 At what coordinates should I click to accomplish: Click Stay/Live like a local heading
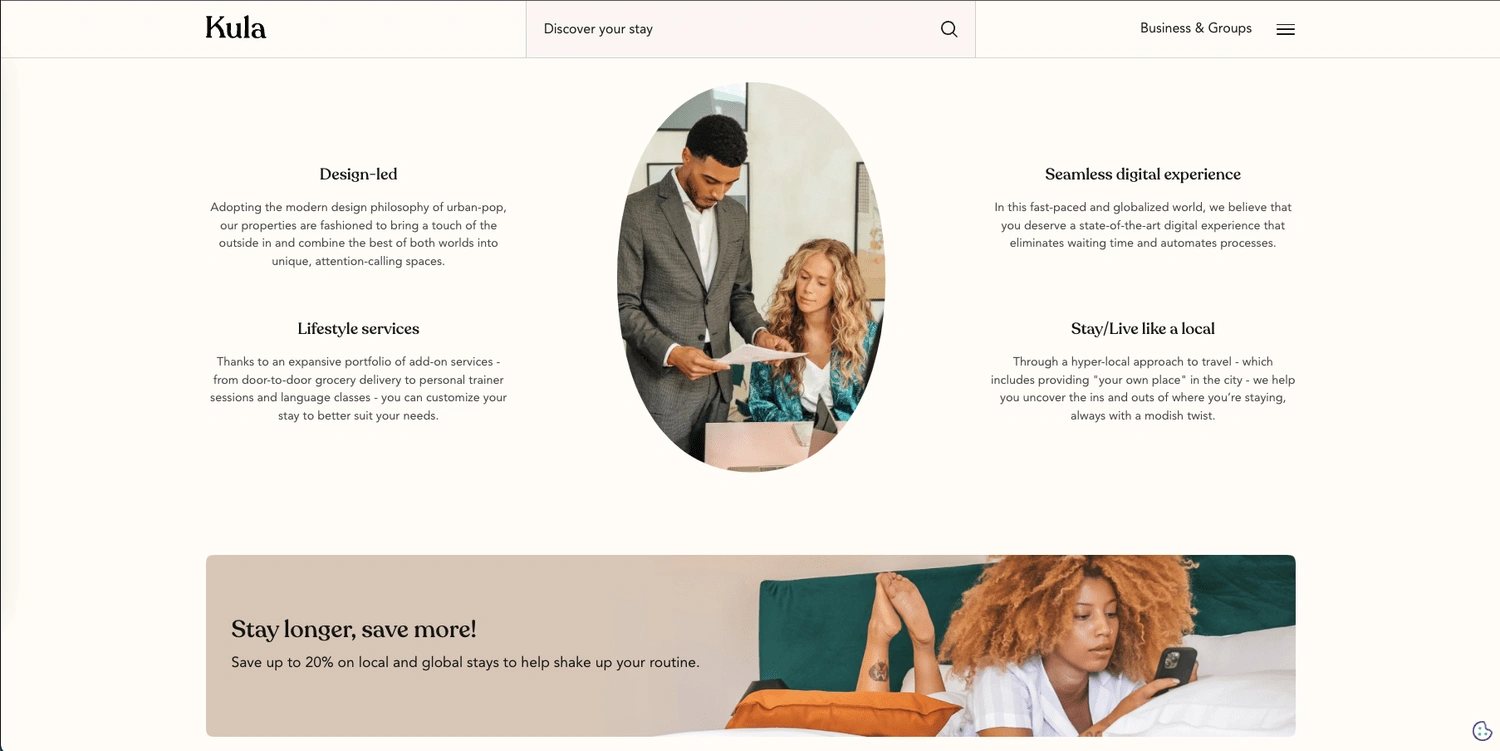(x=1143, y=328)
